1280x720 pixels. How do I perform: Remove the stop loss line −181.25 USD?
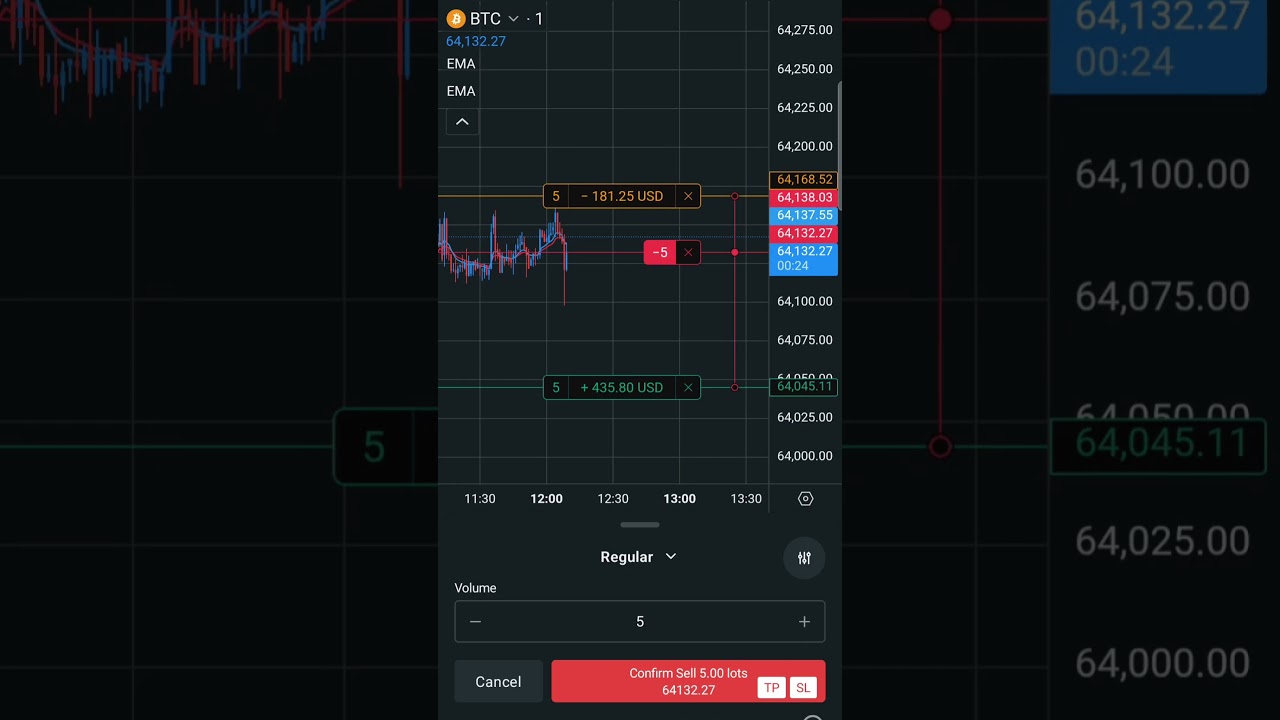(x=688, y=196)
